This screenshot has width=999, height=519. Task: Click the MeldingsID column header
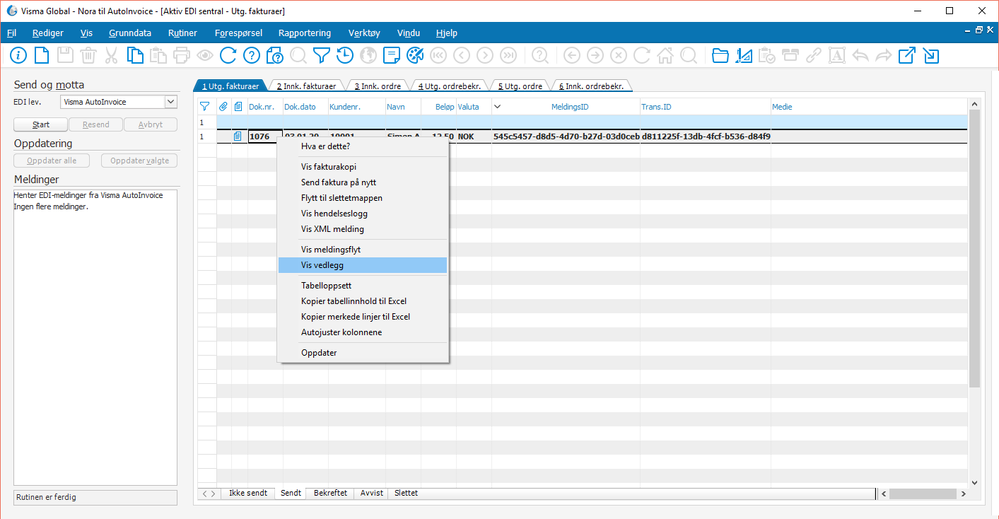[x=570, y=107]
